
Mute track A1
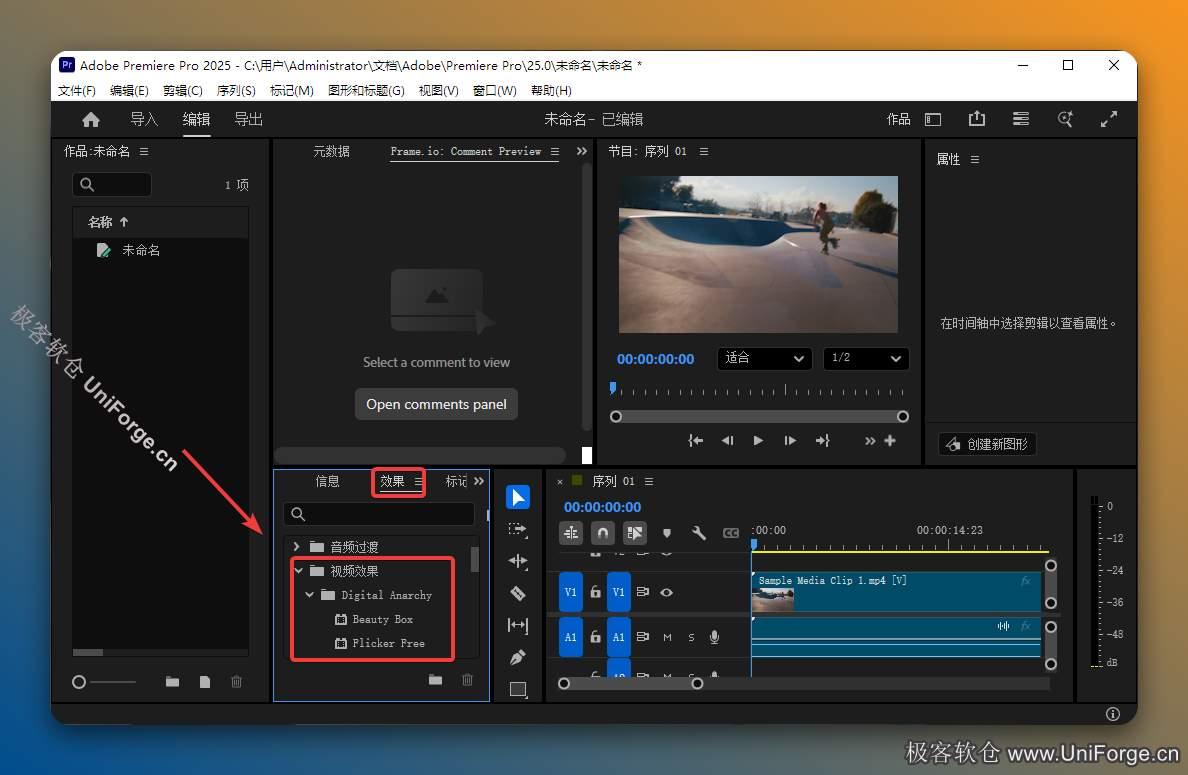pyautogui.click(x=667, y=637)
